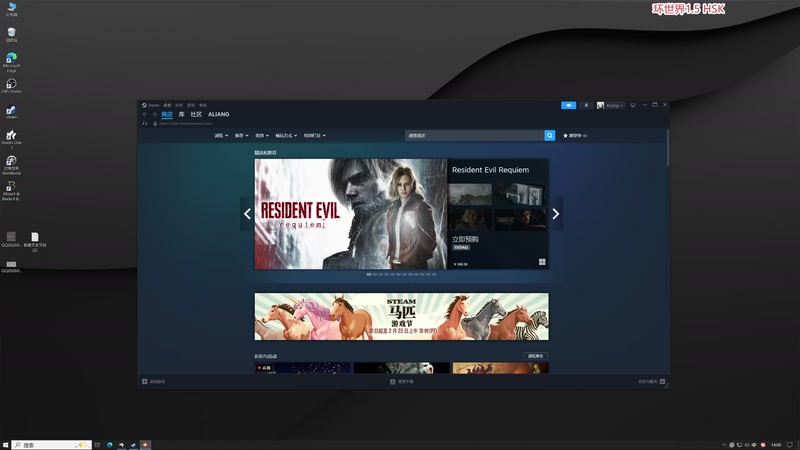Screen dimensions: 800x450
Task: Open the Windows notification center icon
Action: (x=789, y=445)
